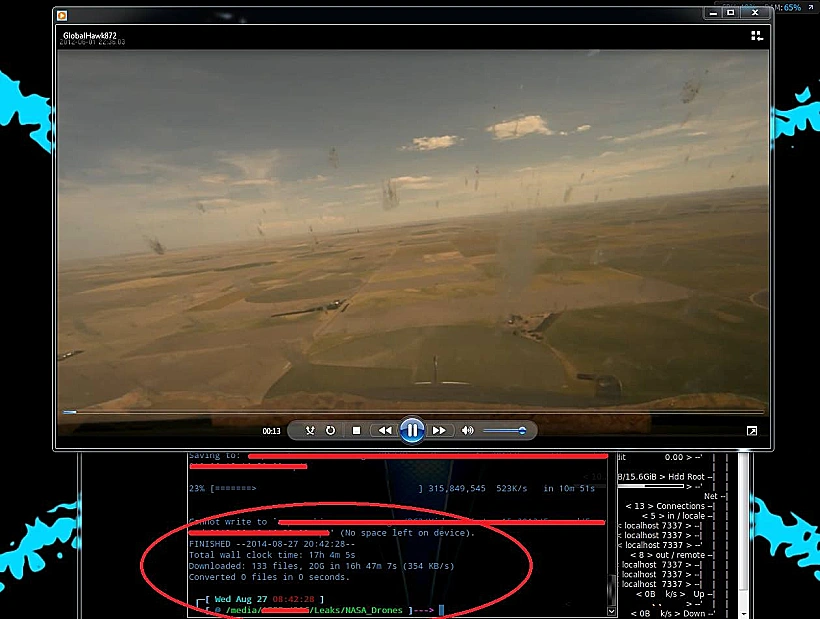The width and height of the screenshot is (820, 619).
Task: Click the terminal vertical scrollbar
Action: 613,530
